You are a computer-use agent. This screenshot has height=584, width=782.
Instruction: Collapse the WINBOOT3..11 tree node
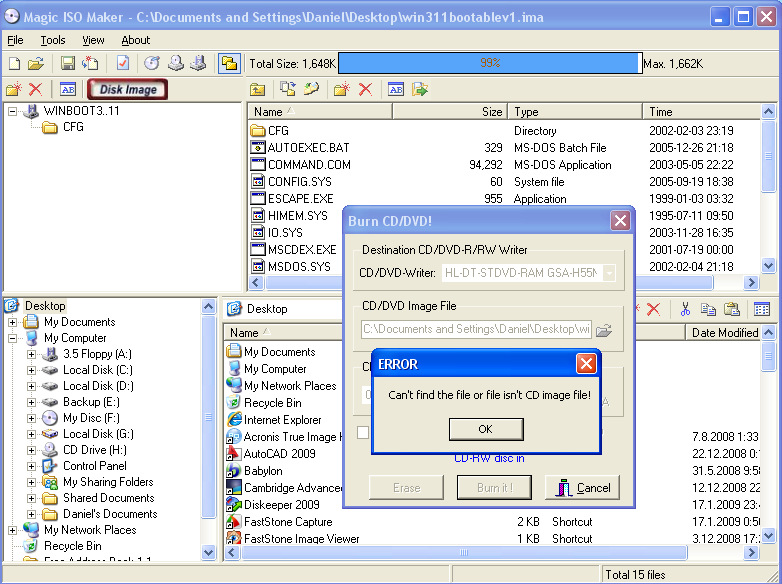click(13, 111)
